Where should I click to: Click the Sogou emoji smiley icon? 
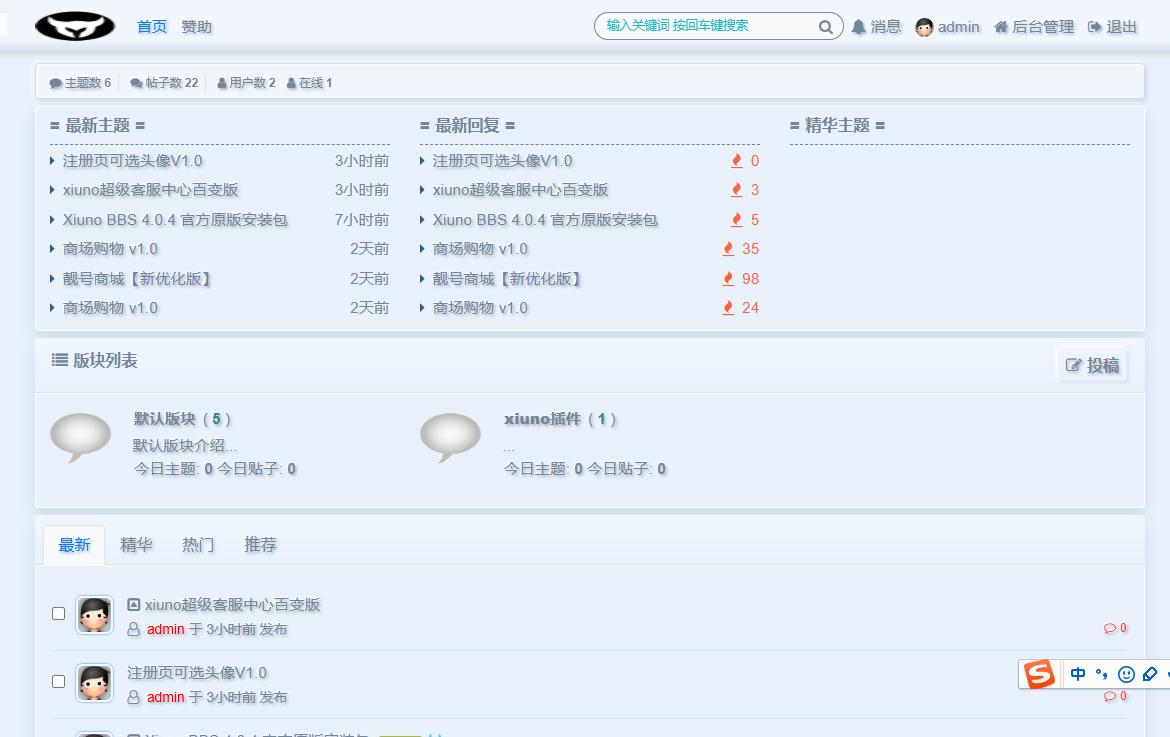point(1126,675)
